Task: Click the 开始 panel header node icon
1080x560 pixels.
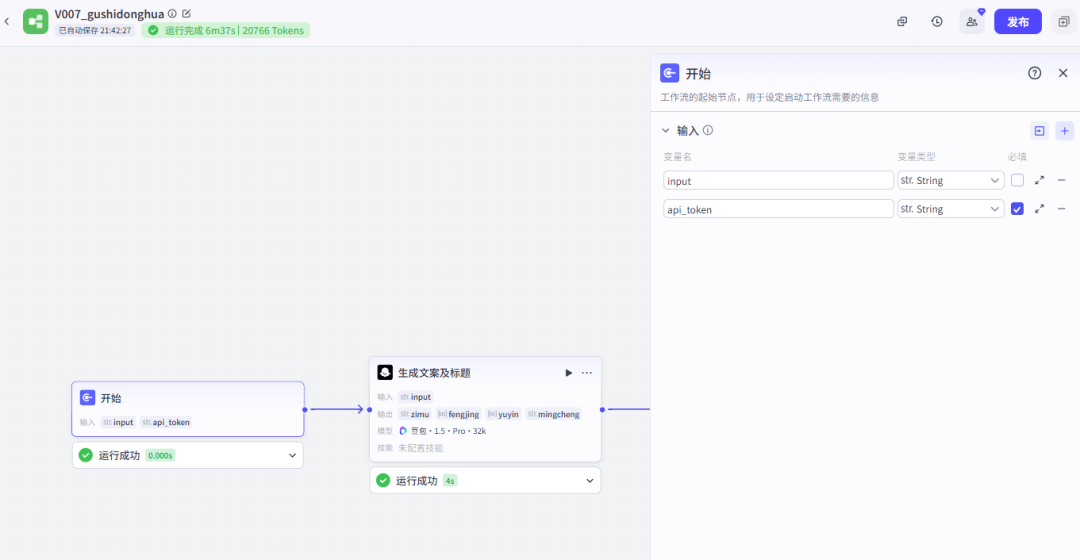Action: pos(669,73)
